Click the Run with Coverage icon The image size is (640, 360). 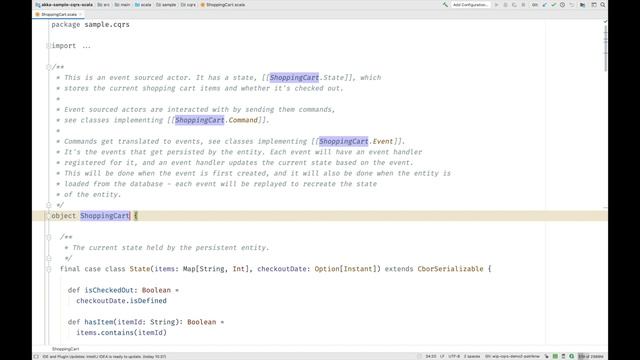[514, 5]
